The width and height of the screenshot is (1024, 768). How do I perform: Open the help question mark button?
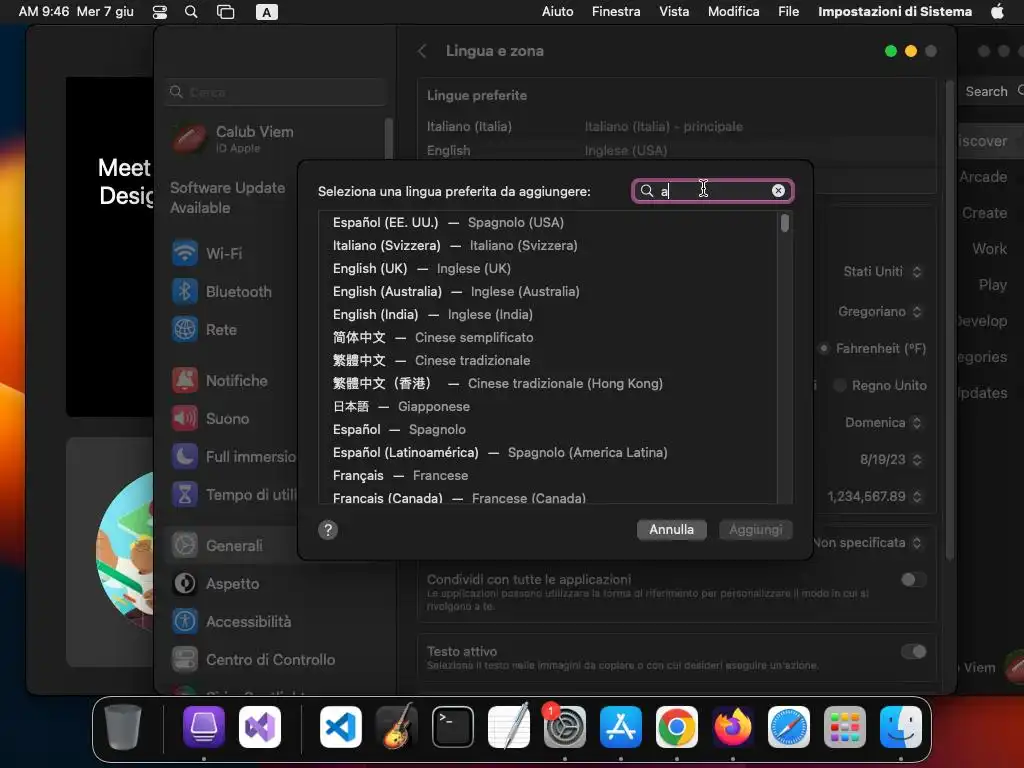(x=328, y=530)
